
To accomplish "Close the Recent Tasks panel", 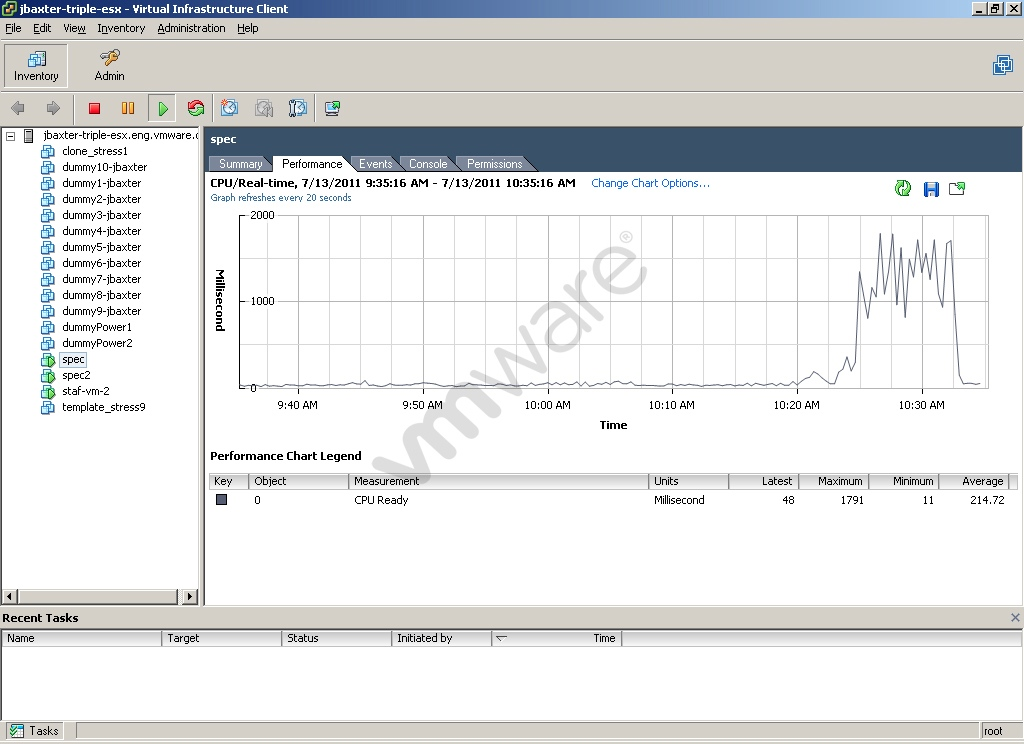I will point(1015,617).
